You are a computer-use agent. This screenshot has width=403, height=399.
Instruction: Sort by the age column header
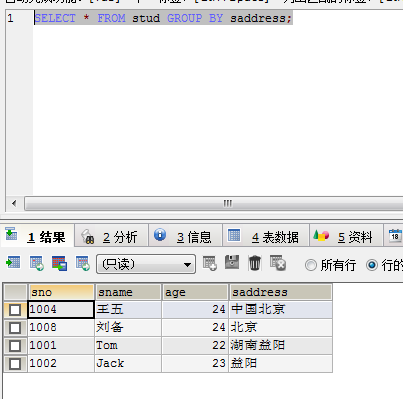click(x=195, y=292)
